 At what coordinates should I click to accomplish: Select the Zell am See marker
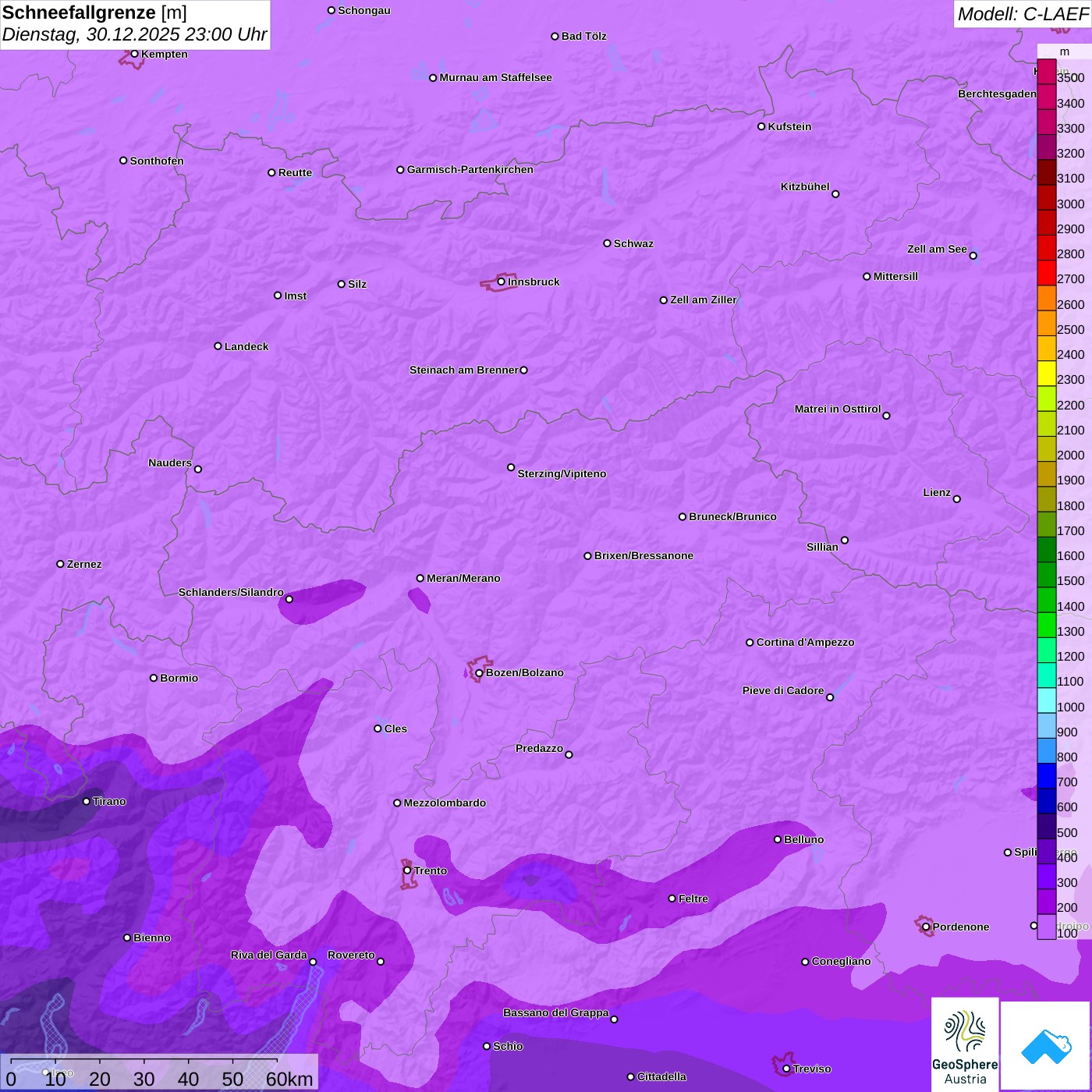click(973, 256)
